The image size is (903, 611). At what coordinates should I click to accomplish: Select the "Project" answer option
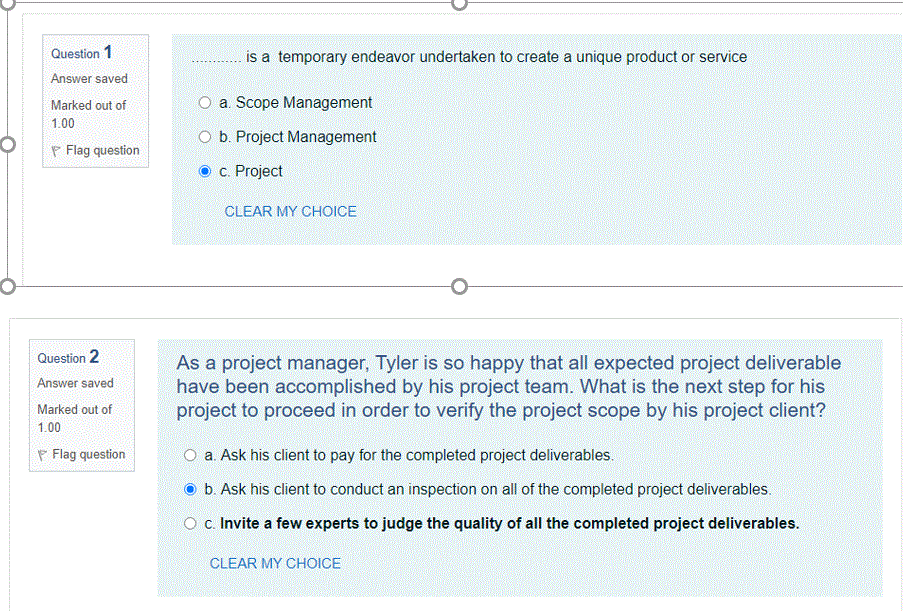click(205, 171)
